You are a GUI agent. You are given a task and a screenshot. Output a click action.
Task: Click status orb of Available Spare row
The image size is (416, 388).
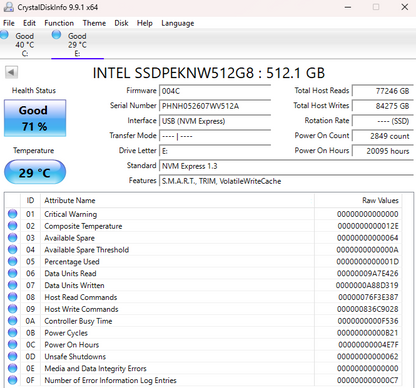click(12, 238)
